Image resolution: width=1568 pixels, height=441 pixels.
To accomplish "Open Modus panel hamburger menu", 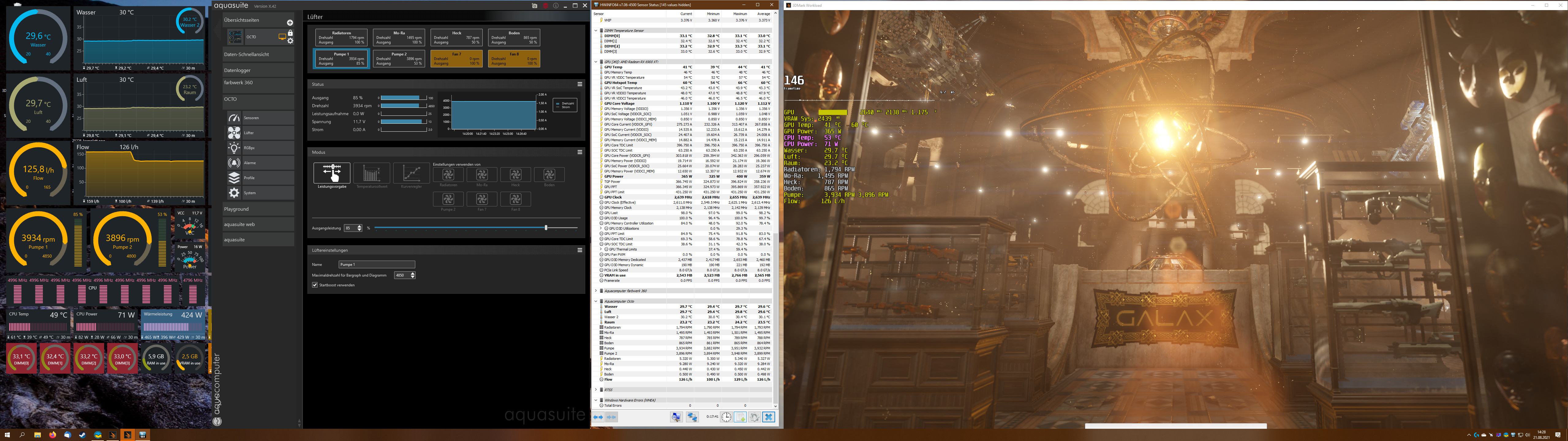I will (x=579, y=152).
